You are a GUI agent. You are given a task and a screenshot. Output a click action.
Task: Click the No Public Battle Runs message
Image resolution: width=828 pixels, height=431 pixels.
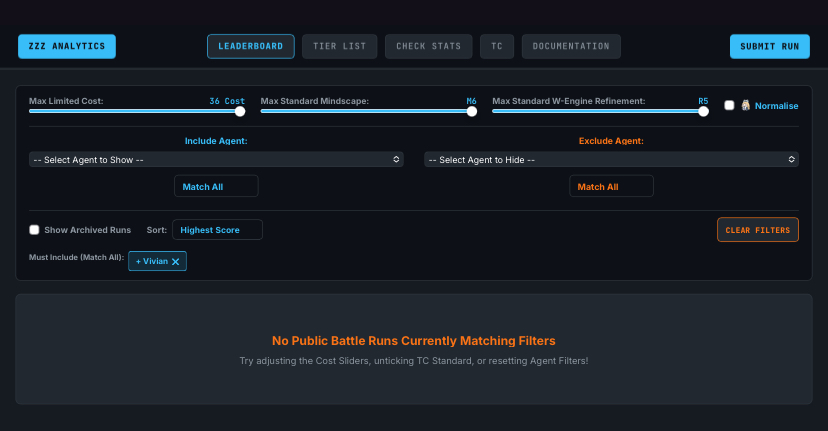pos(413,341)
